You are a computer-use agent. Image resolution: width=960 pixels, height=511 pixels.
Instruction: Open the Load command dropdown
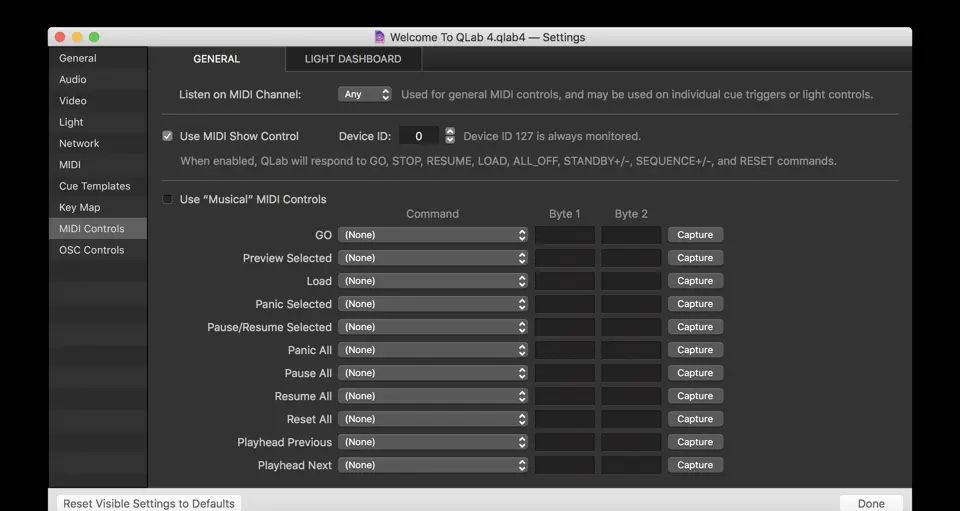coord(433,281)
